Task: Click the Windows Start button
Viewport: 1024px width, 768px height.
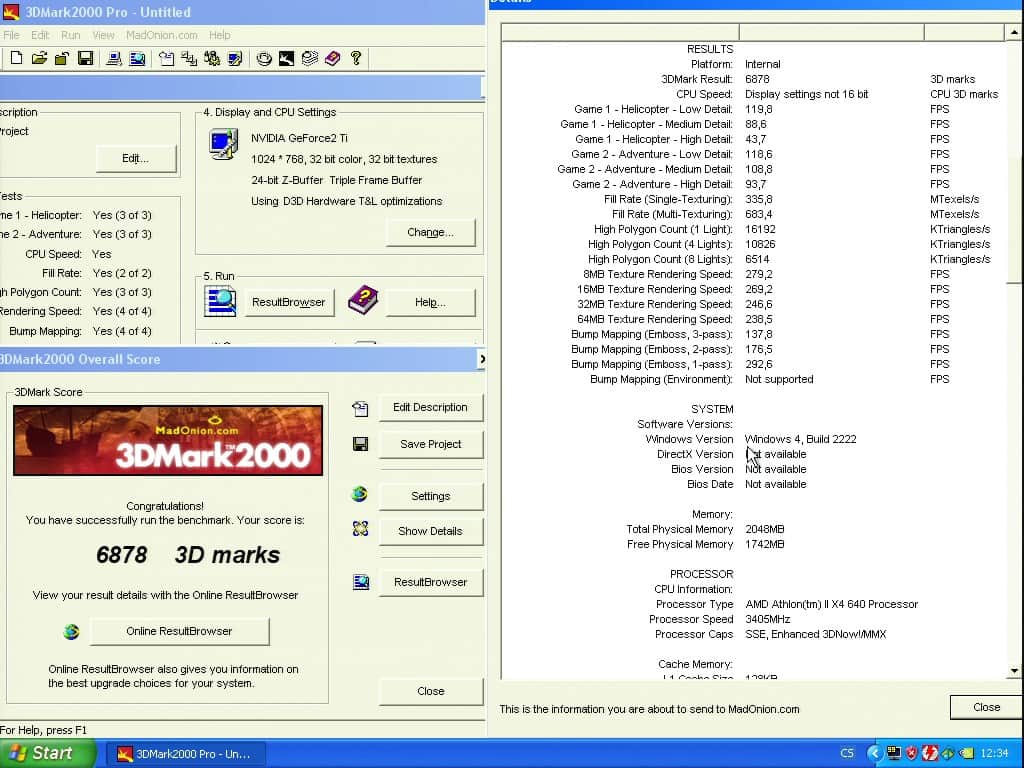Action: [46, 753]
